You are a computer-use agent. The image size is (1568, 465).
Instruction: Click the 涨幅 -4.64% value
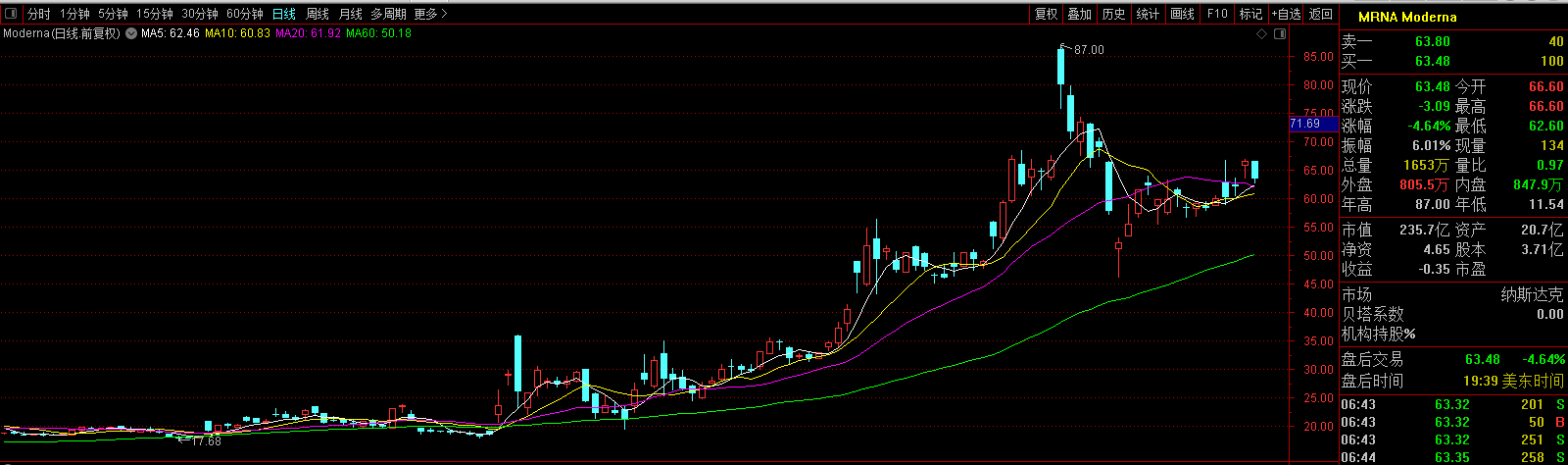(x=1429, y=126)
